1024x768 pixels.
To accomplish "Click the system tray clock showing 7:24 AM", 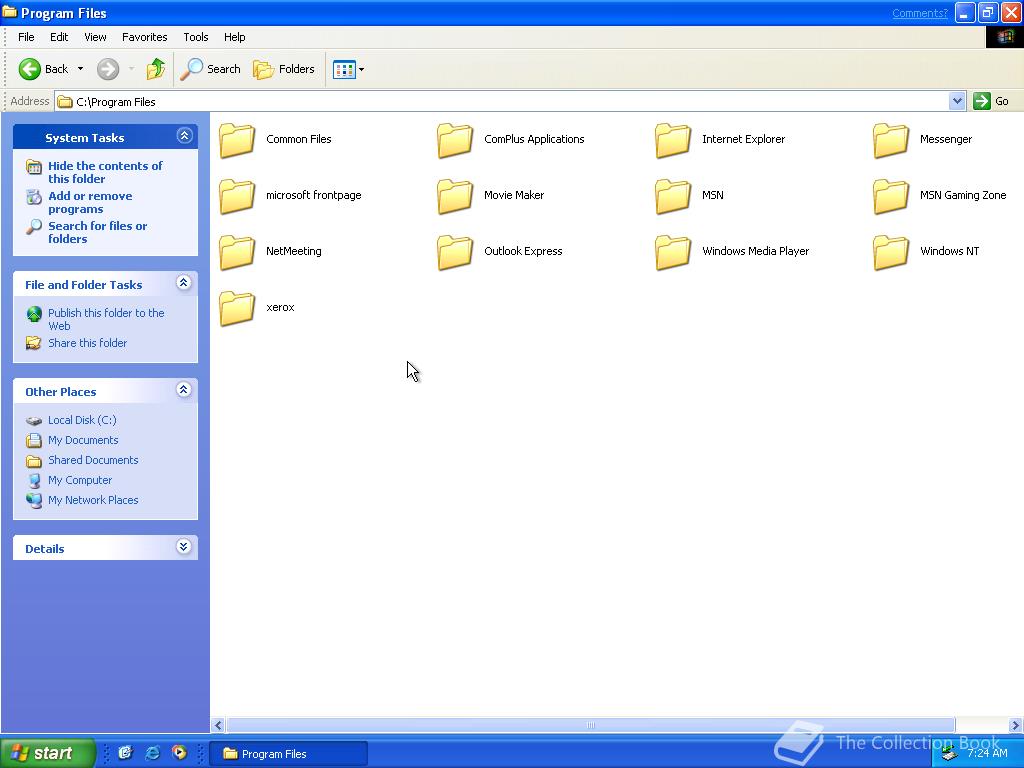I will [x=987, y=753].
